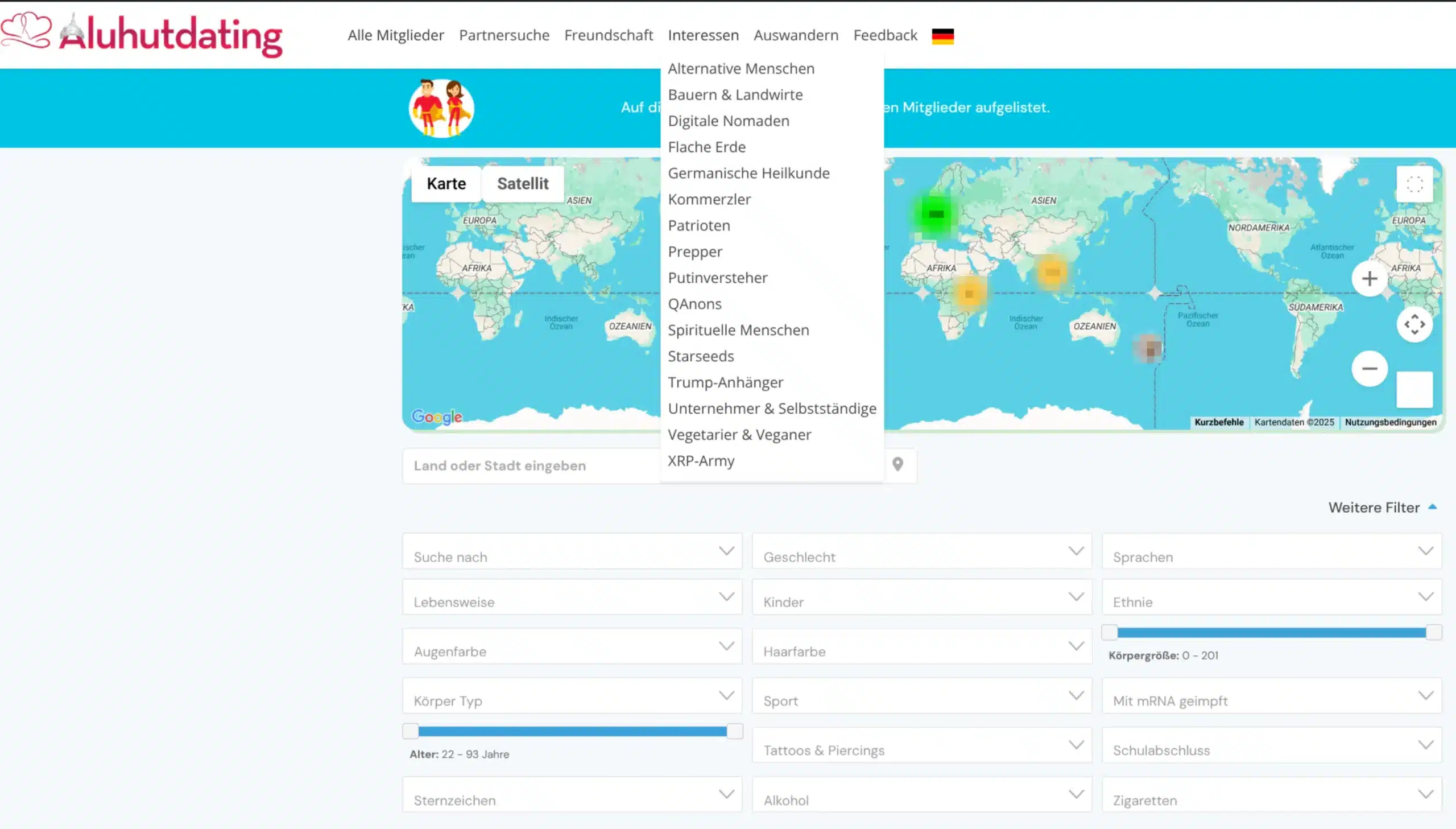Expand the Mit mRNA geimpft dropdown

click(x=1271, y=696)
